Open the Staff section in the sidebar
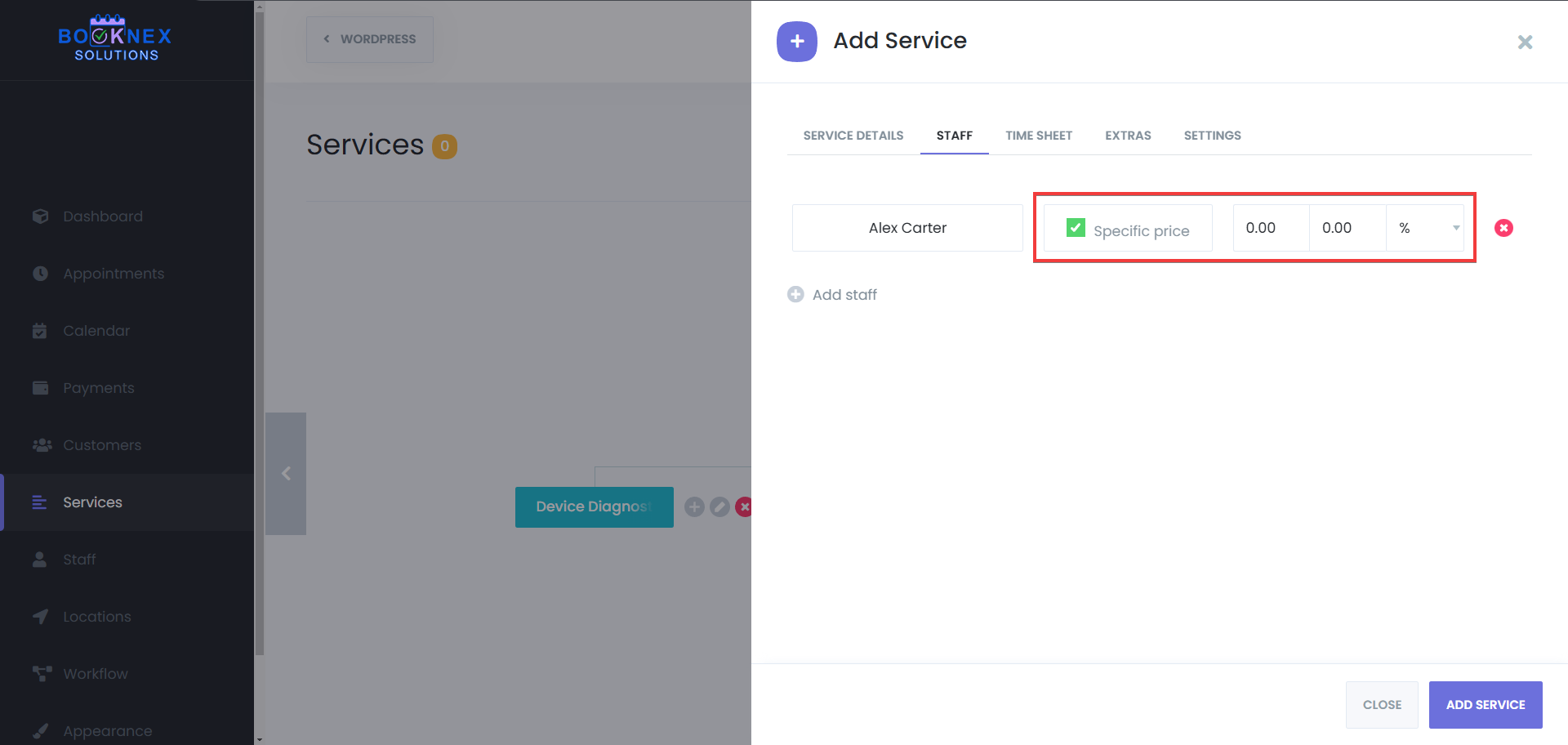Screen dimensions: 1568x745 (79, 560)
